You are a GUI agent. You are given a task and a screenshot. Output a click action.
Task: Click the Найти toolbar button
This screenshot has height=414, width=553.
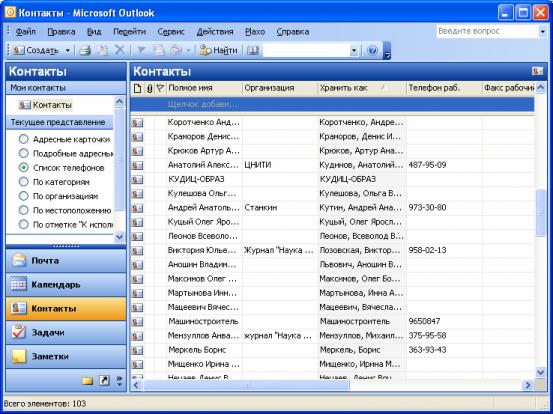[x=219, y=50]
